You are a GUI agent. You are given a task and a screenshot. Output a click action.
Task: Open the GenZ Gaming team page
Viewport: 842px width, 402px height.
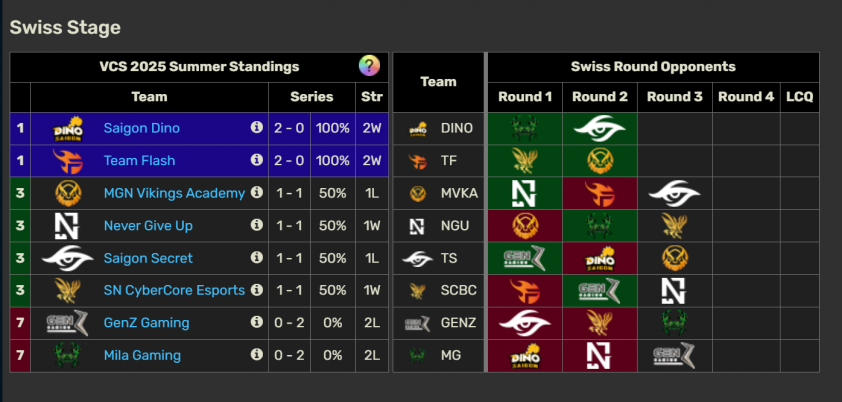[147, 323]
